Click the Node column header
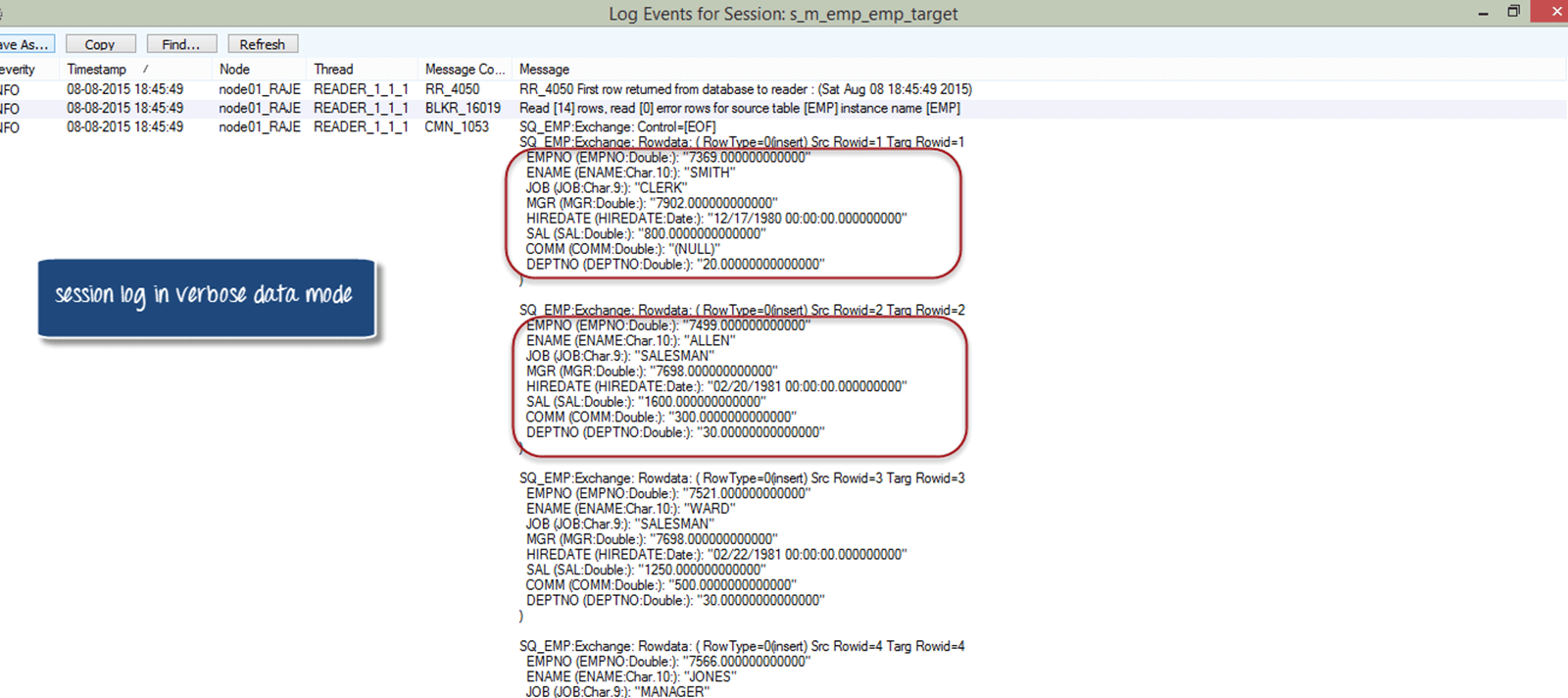The image size is (1568, 698). [x=234, y=70]
